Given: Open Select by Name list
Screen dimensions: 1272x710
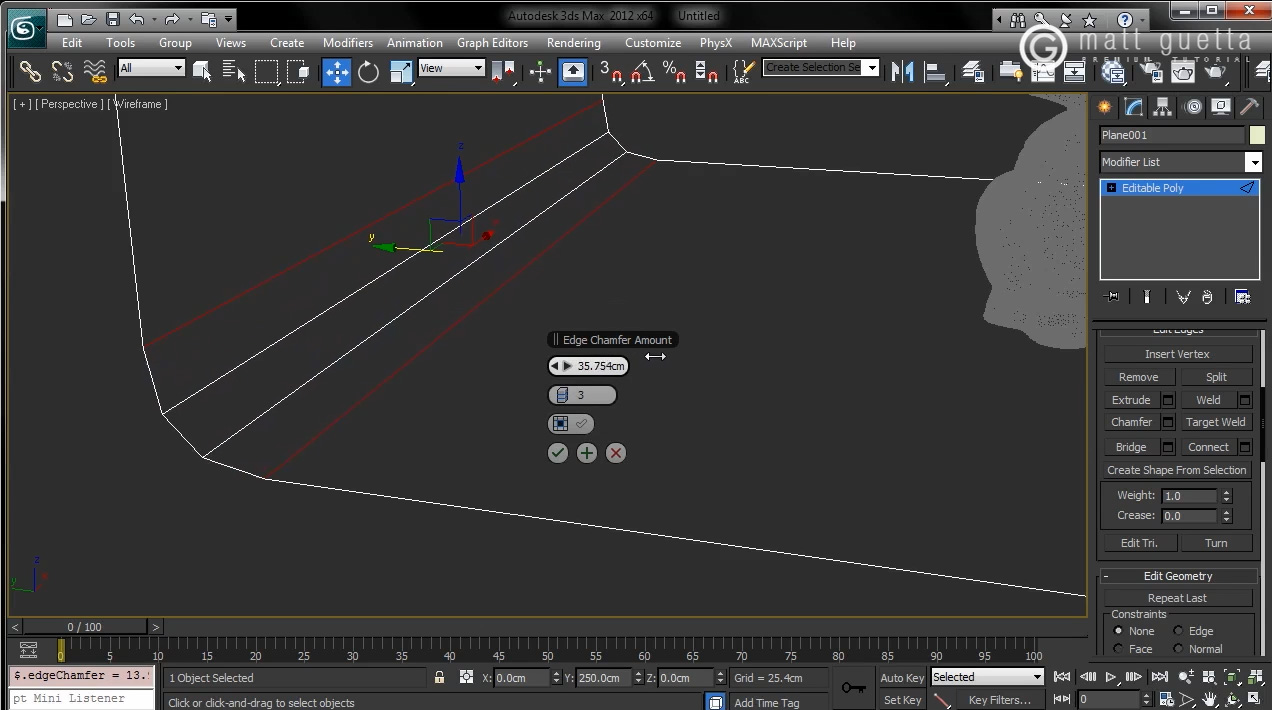Looking at the screenshot, I should 234,71.
